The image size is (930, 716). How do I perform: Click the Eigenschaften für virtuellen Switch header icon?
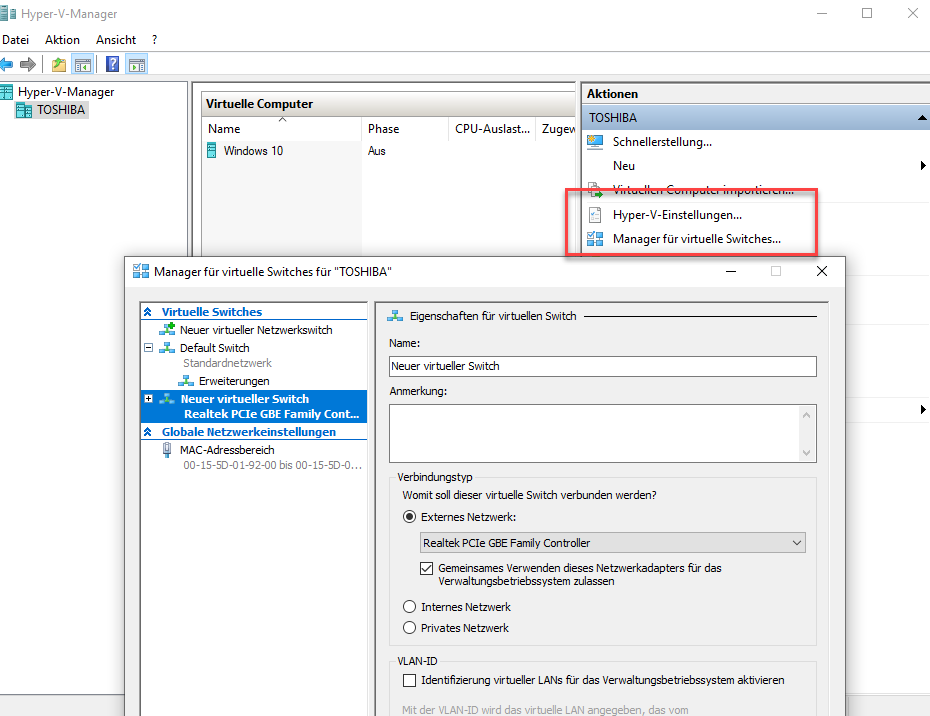pyautogui.click(x=395, y=316)
